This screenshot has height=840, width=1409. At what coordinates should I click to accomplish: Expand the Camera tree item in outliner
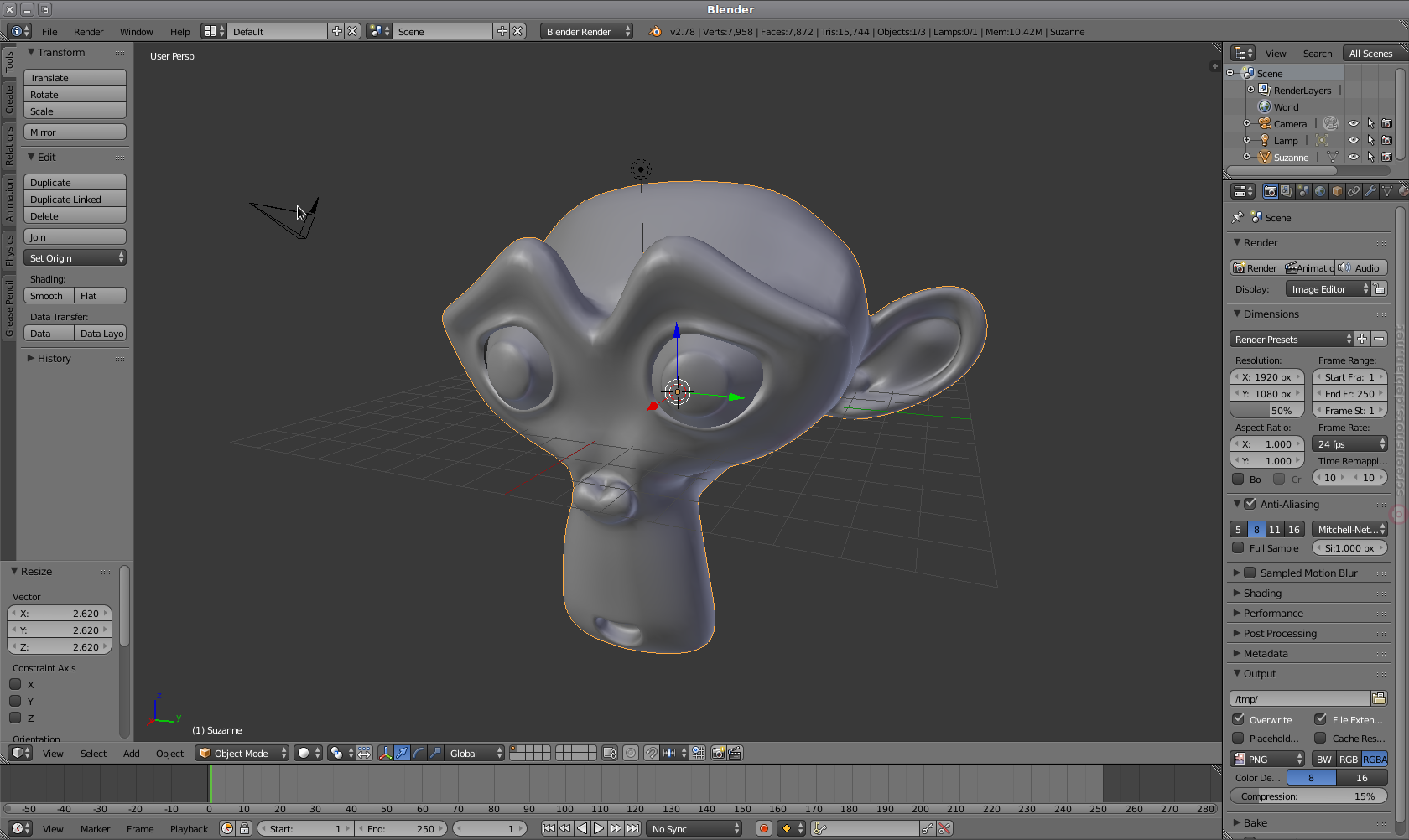(x=1246, y=123)
